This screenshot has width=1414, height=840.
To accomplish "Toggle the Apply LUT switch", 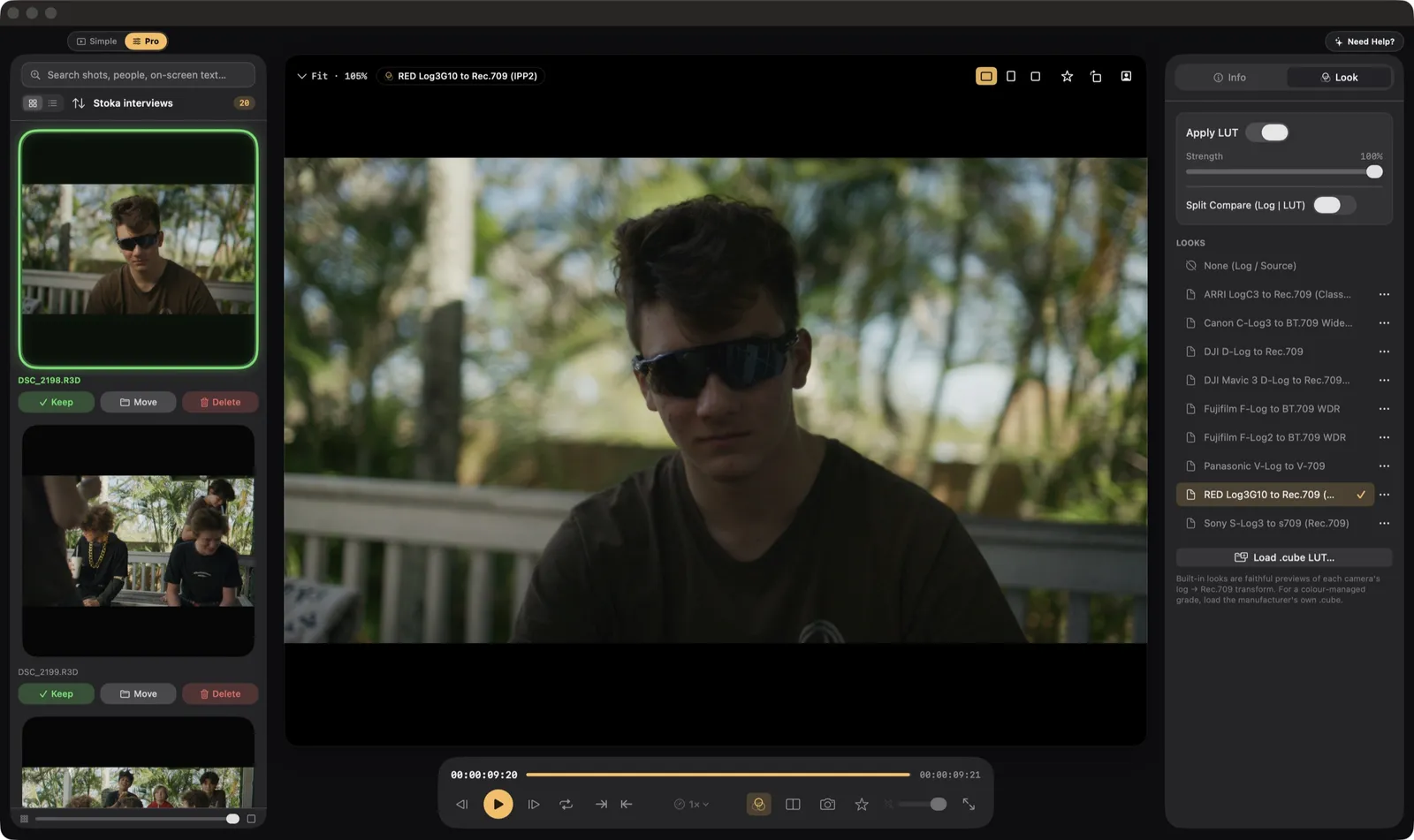I will click(1267, 132).
